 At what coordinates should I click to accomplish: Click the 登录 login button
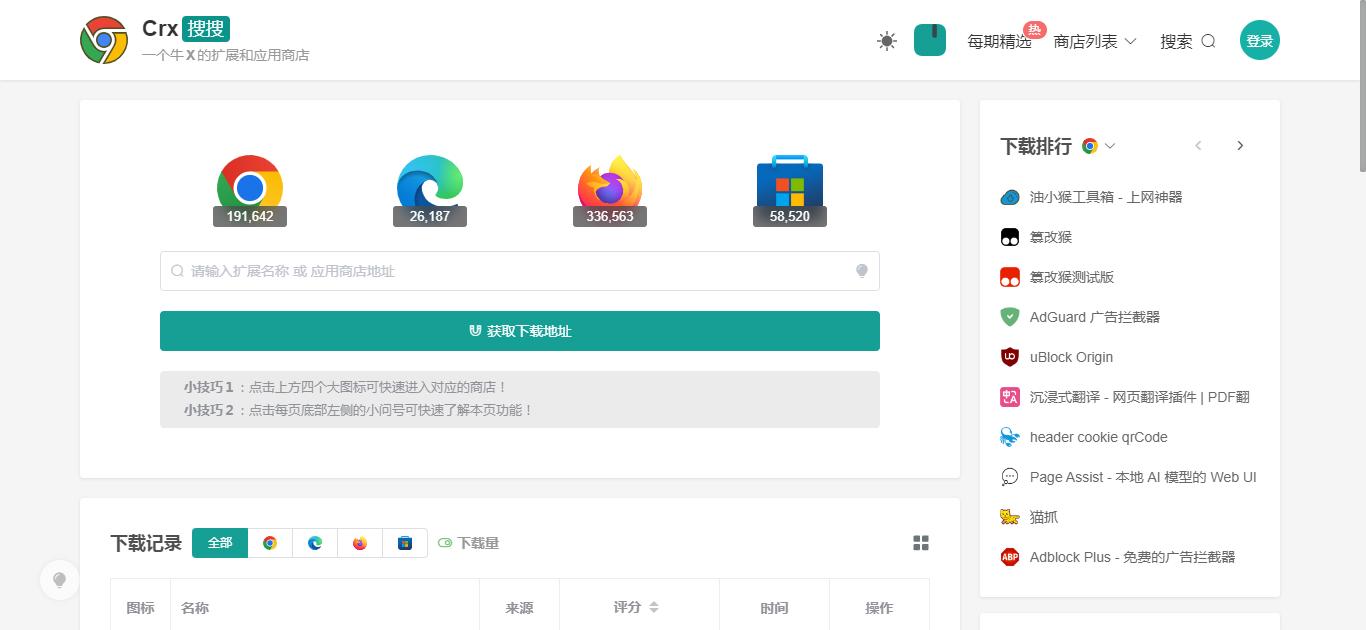tap(1260, 40)
